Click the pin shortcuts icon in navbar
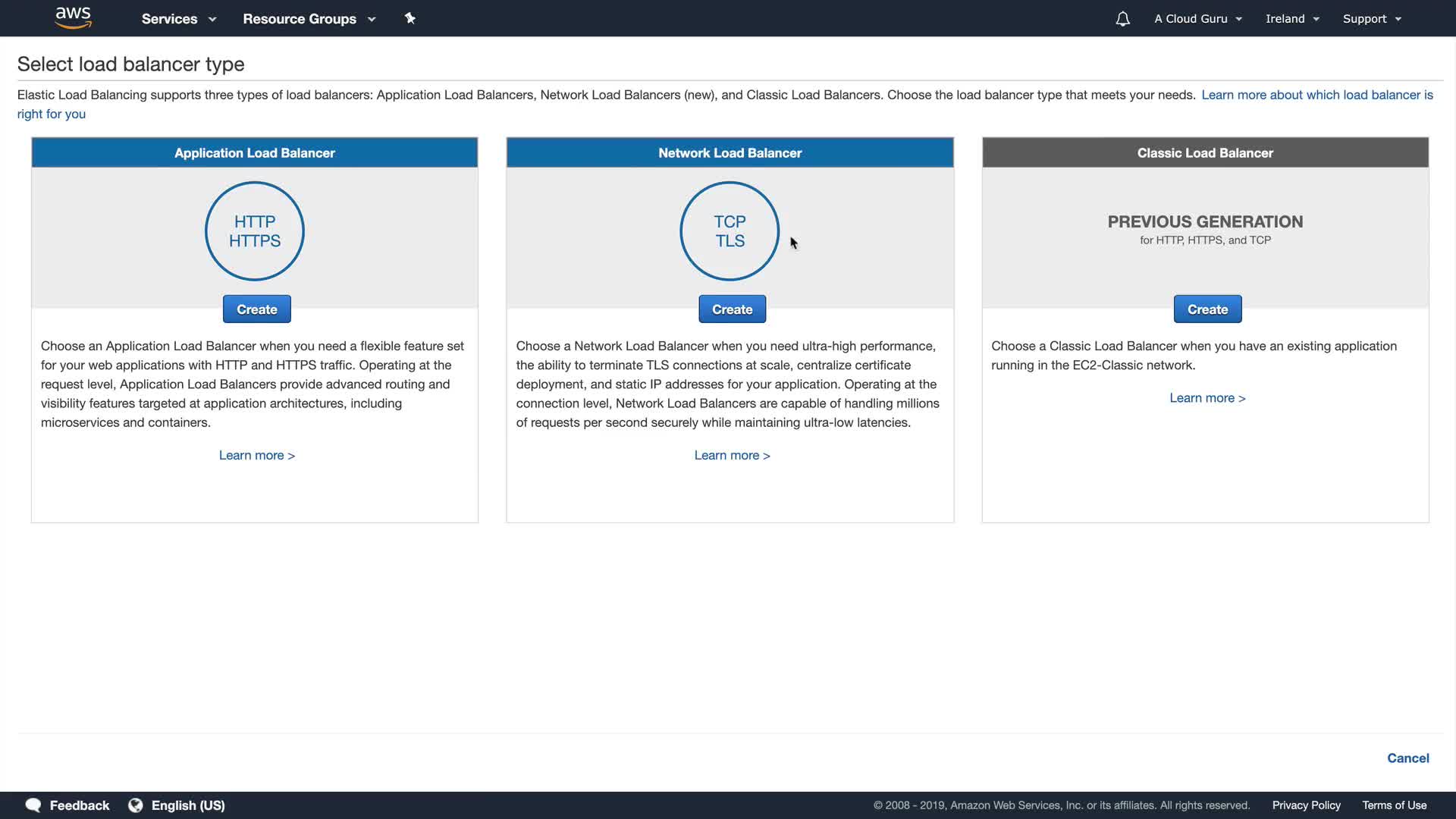 tap(410, 18)
